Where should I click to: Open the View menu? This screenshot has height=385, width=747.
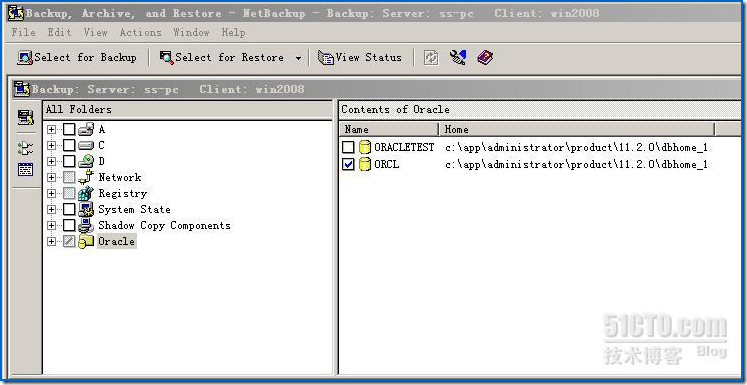click(95, 32)
